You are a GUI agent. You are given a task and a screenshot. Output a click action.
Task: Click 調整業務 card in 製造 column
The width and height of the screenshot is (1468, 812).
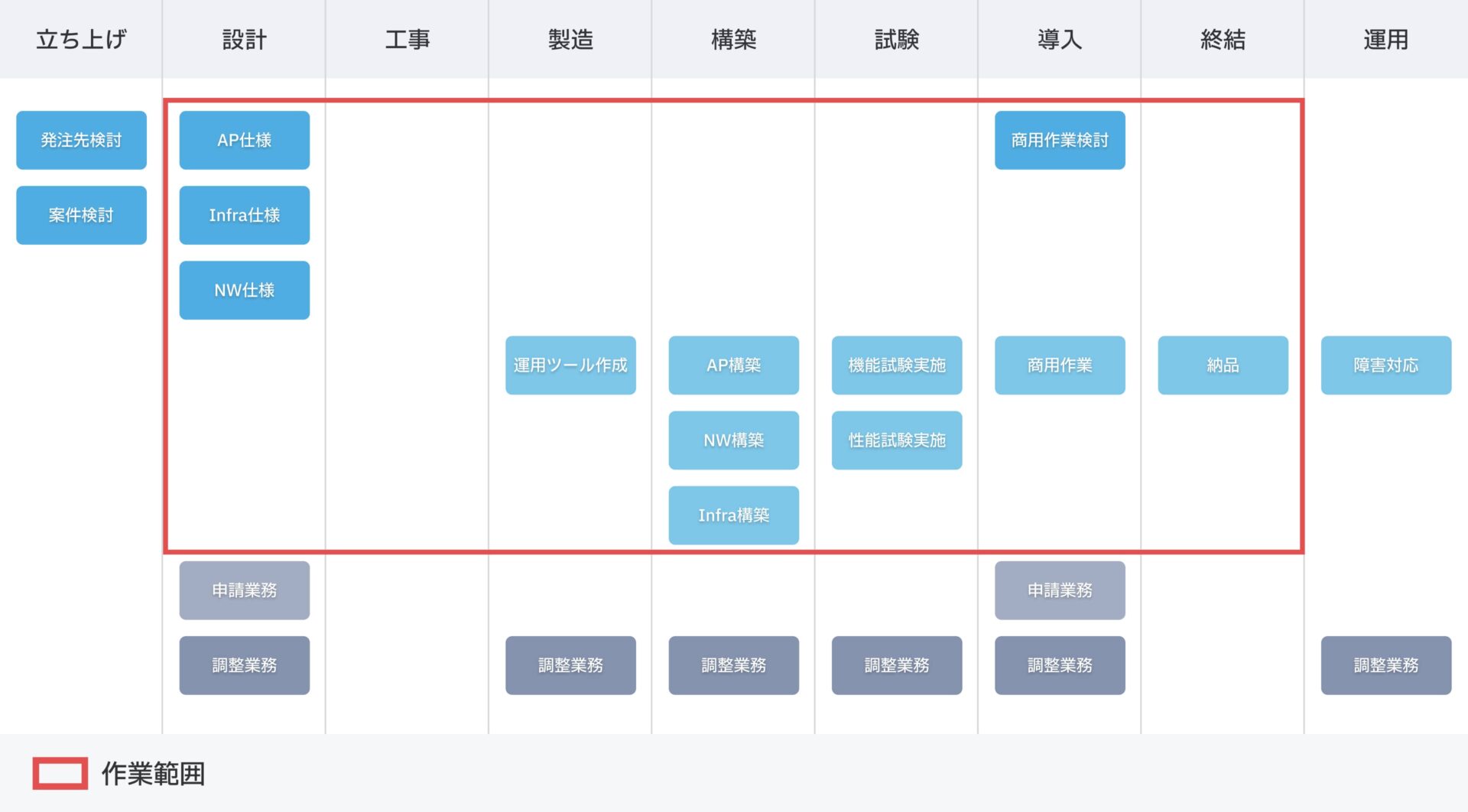pos(570,665)
